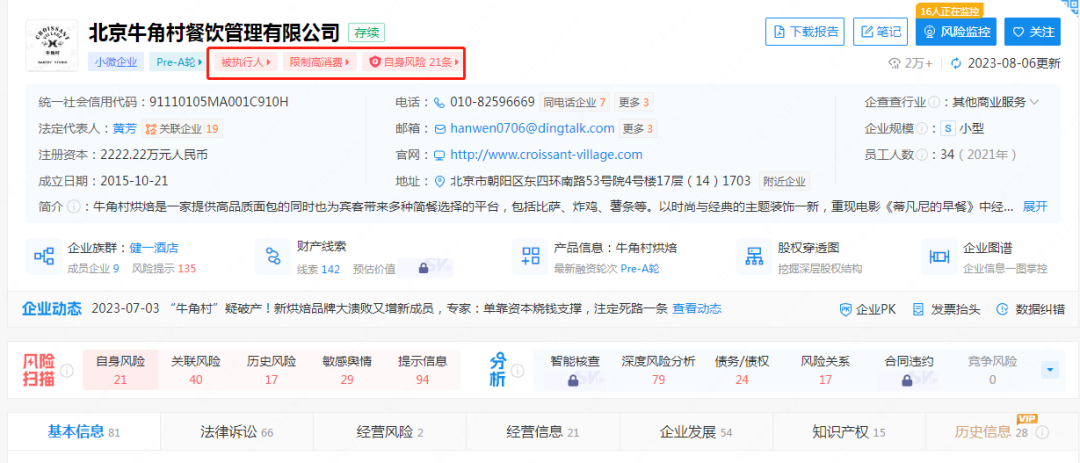Click the refresh icon beside 2023-08-06更新
This screenshot has height=463, width=1080.
point(956,63)
